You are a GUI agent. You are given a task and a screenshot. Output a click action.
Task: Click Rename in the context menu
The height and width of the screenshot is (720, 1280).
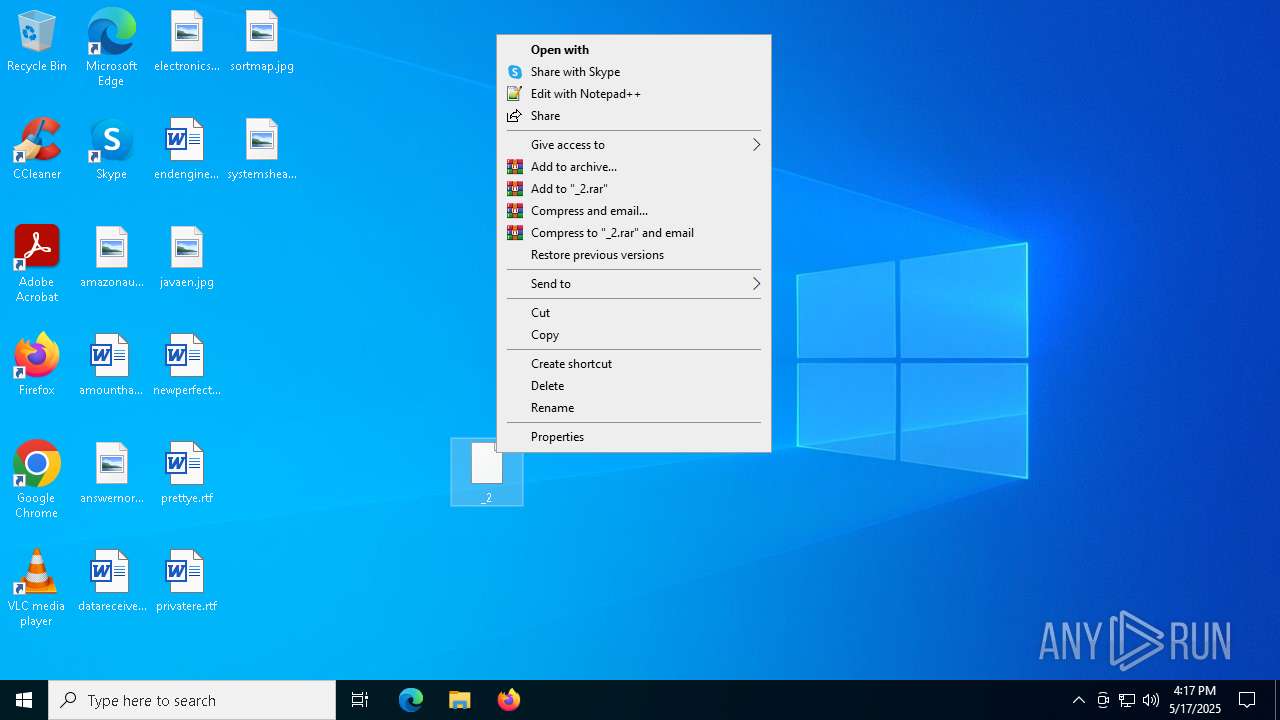coord(634,408)
